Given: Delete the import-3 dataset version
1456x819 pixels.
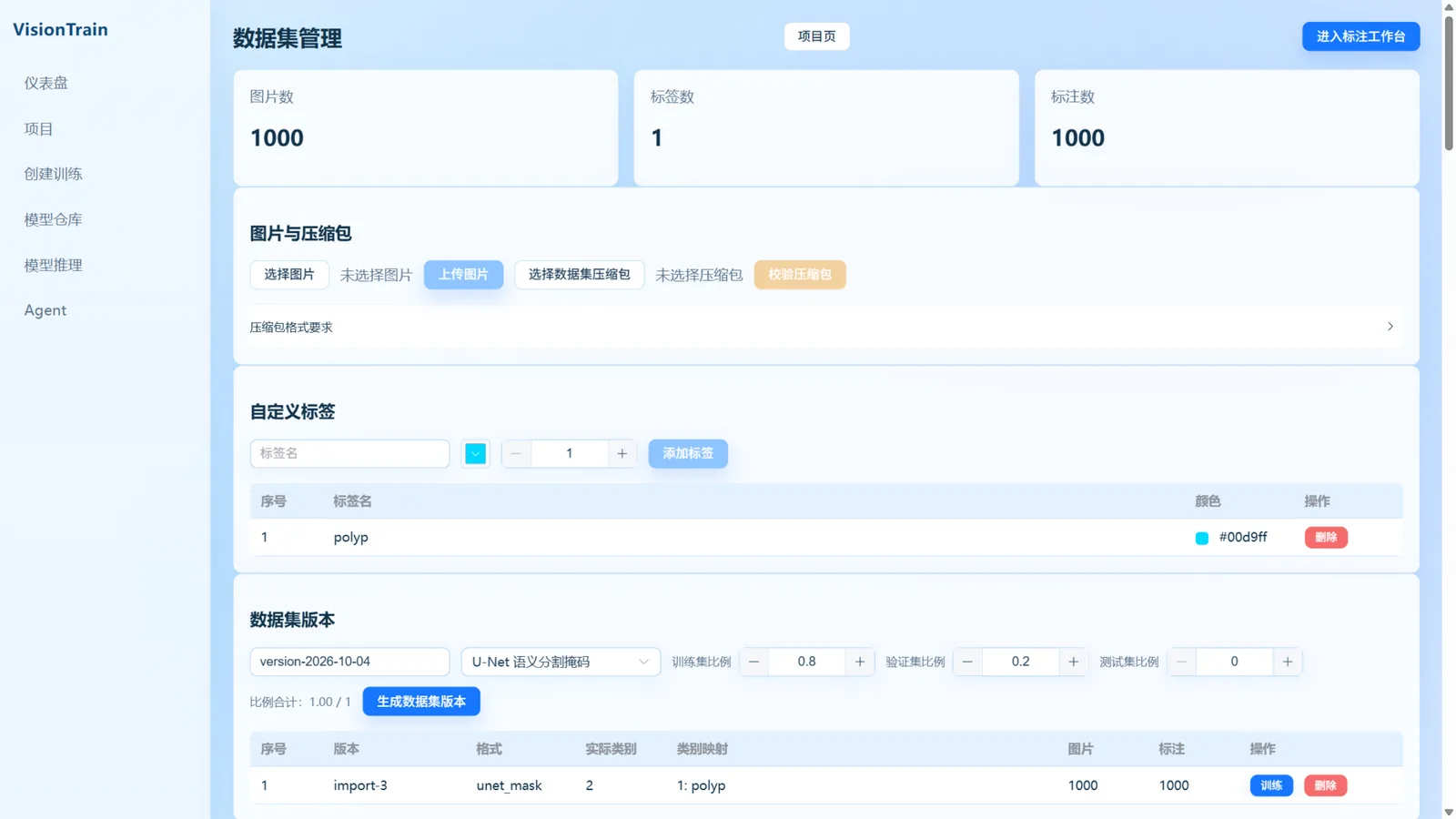Looking at the screenshot, I should (1326, 785).
